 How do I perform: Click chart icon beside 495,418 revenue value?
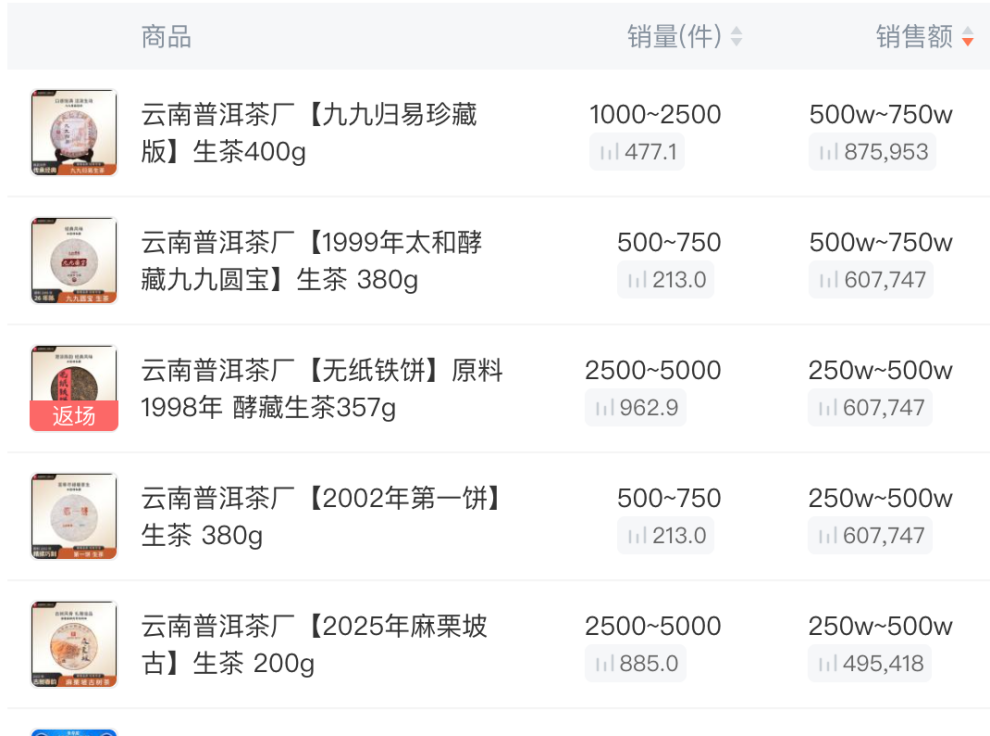[828, 664]
